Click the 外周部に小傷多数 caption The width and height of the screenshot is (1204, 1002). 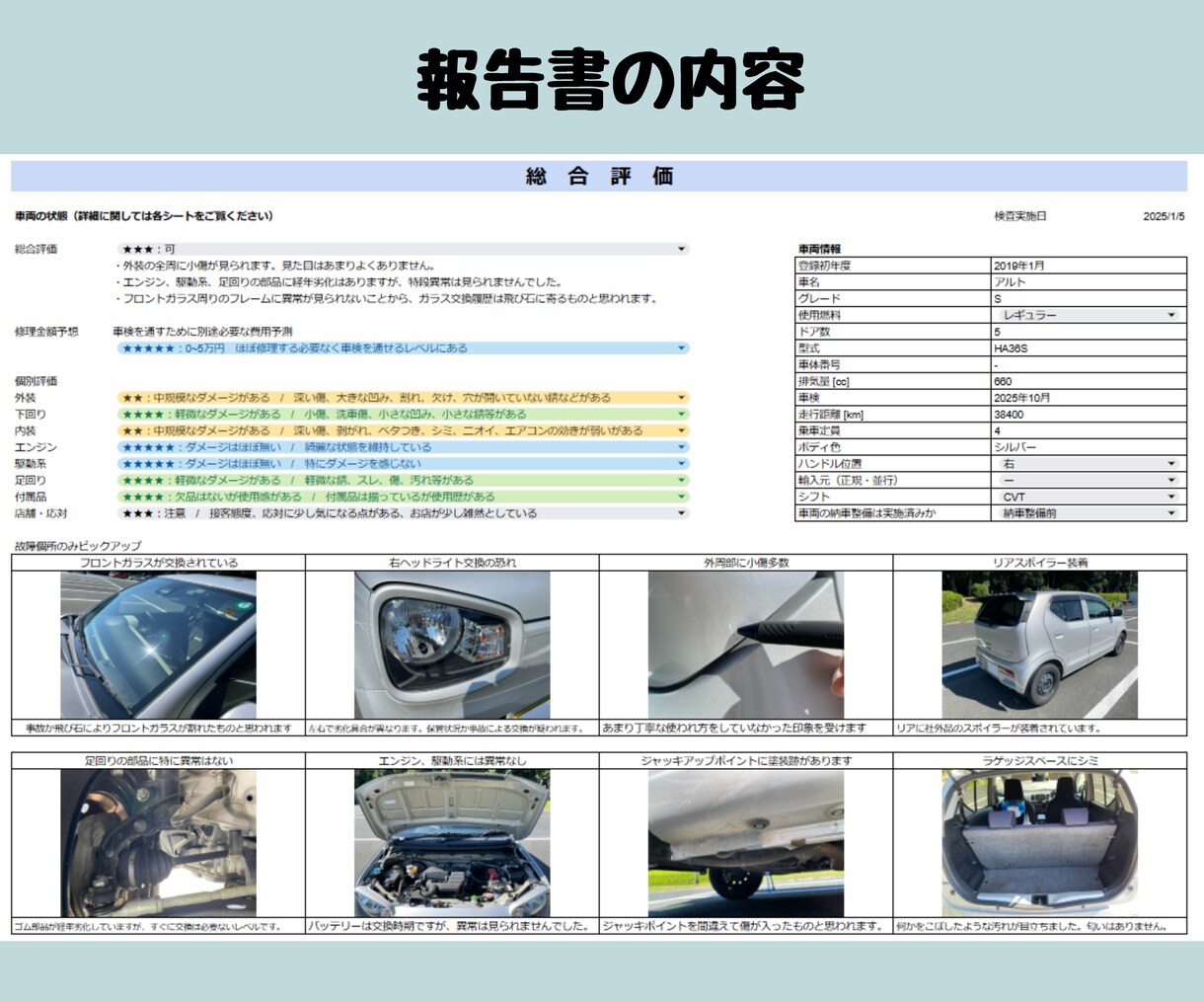pyautogui.click(x=746, y=563)
